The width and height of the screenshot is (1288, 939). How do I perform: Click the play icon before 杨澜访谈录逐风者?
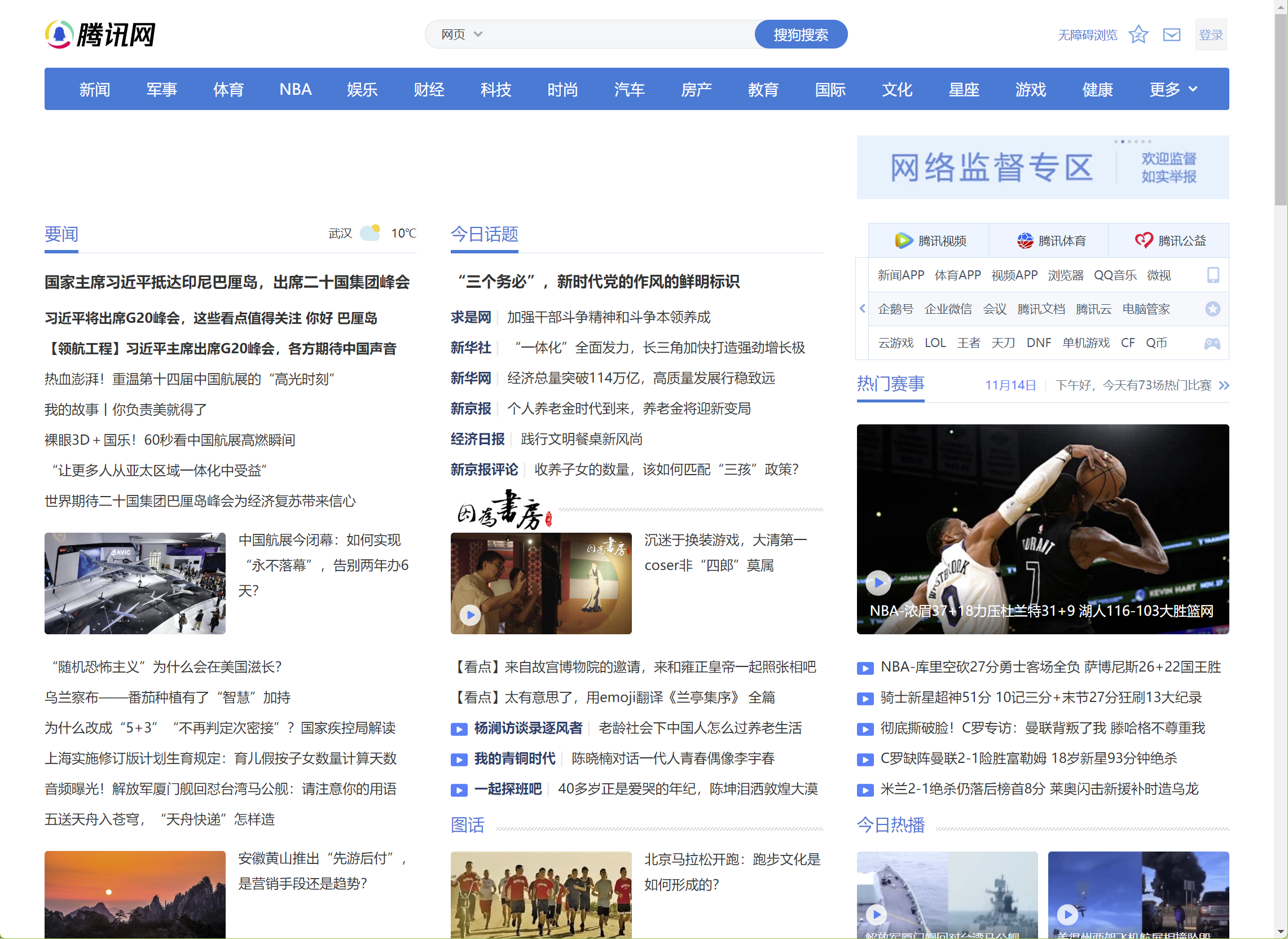(x=459, y=729)
